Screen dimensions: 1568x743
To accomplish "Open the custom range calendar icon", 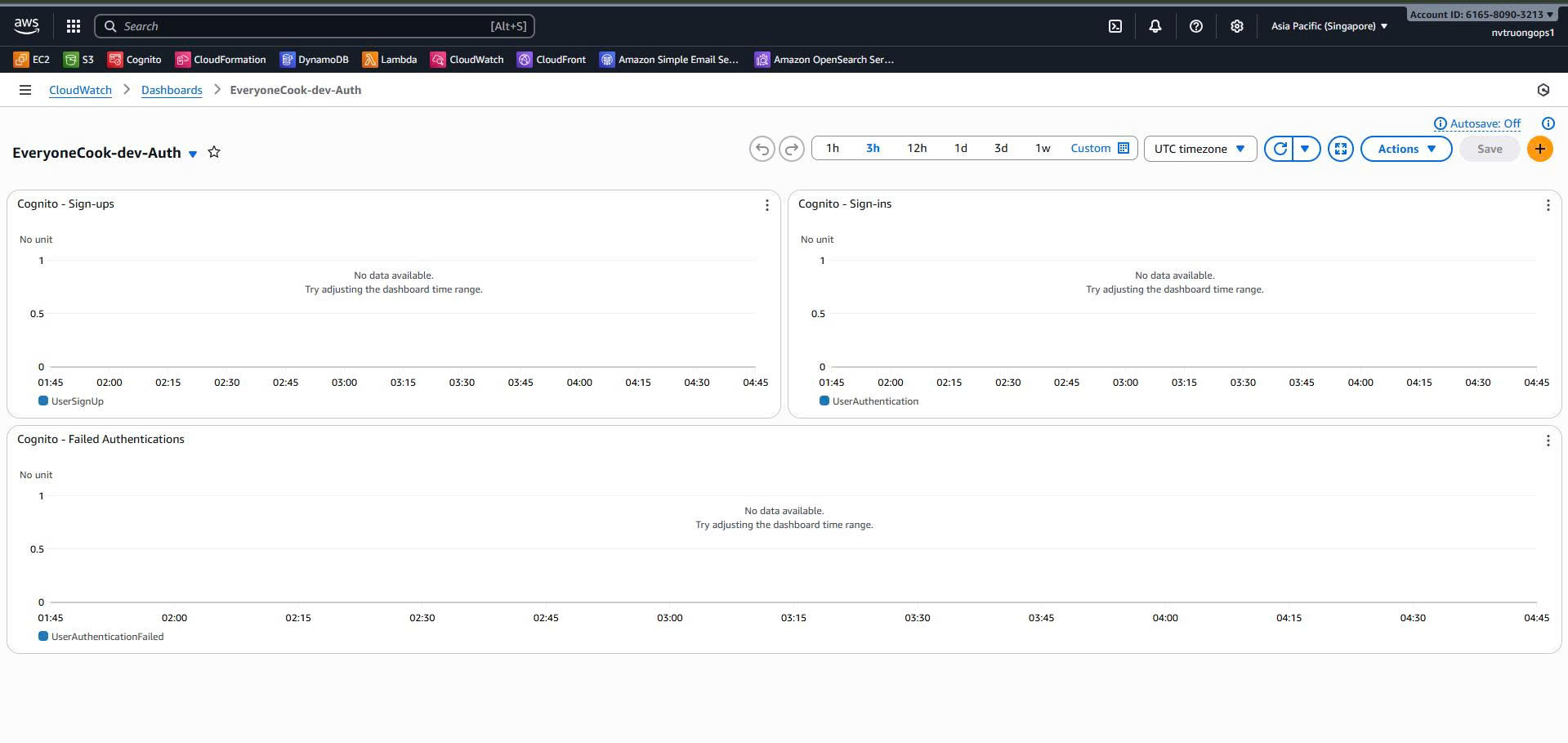I will pyautogui.click(x=1124, y=148).
